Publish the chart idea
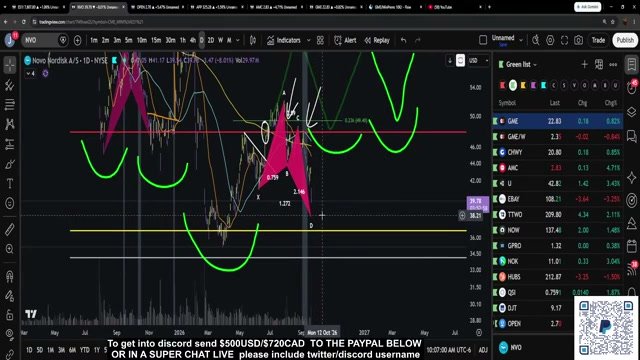Viewport: 640px width, 360px height. (x=625, y=40)
